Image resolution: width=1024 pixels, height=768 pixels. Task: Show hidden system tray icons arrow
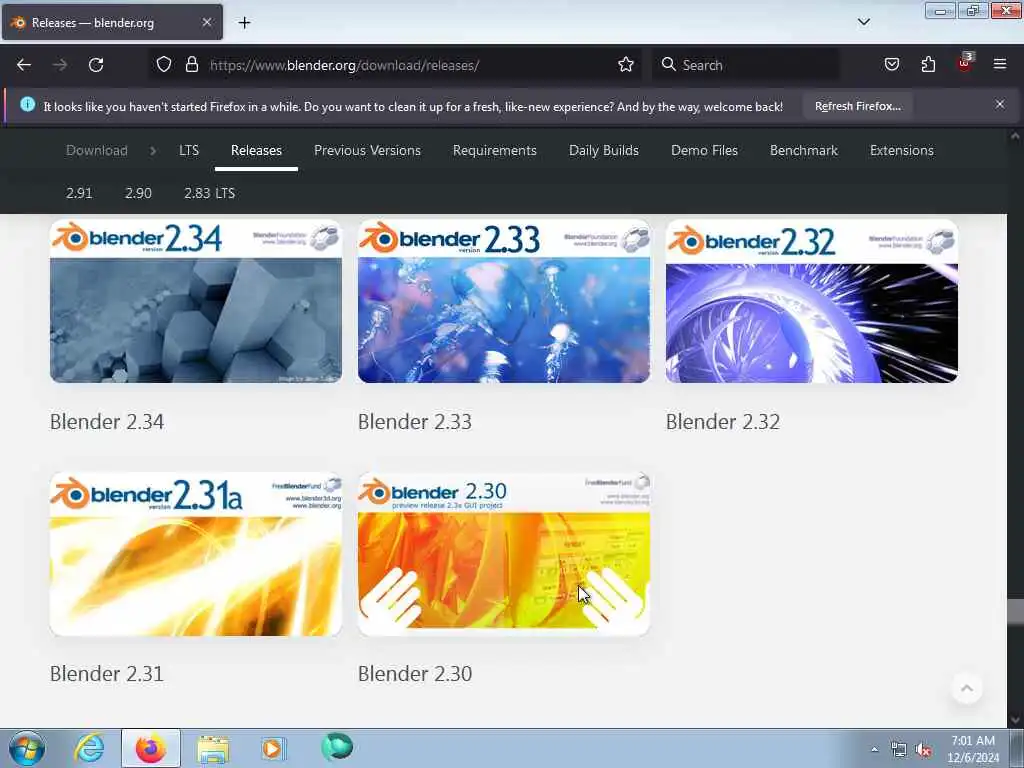pos(874,750)
